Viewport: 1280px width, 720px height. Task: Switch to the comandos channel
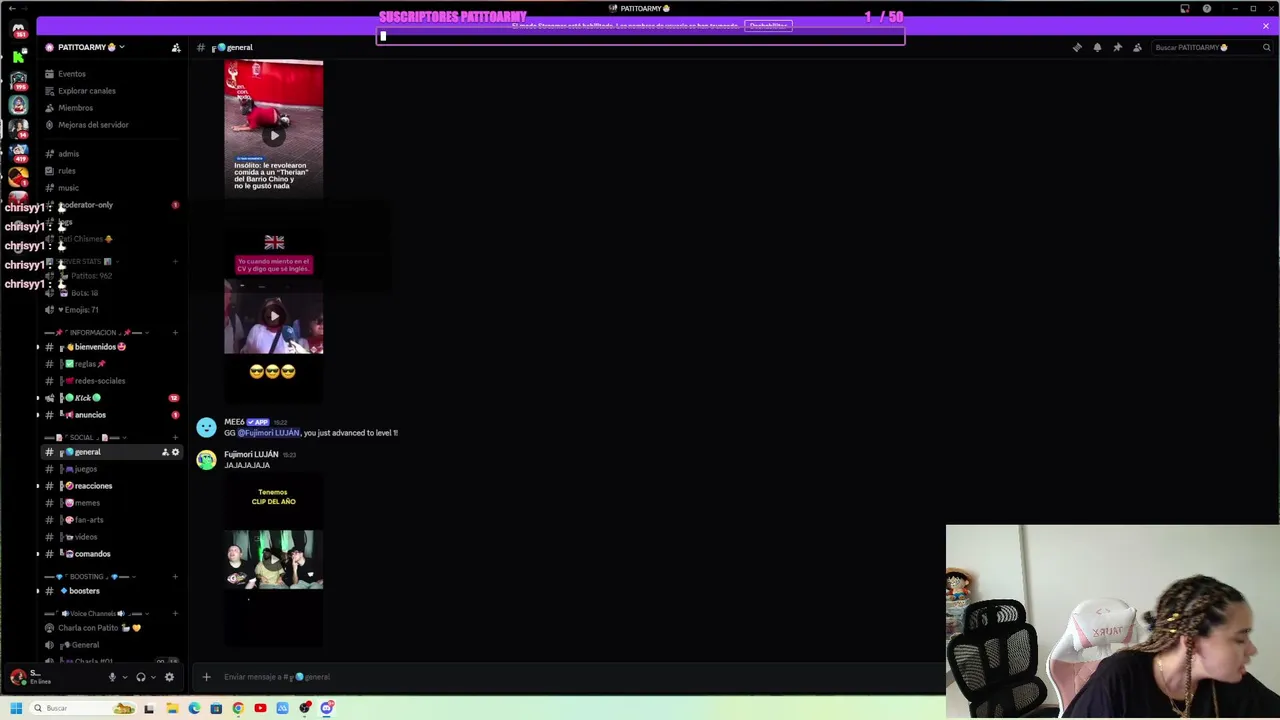(111, 554)
